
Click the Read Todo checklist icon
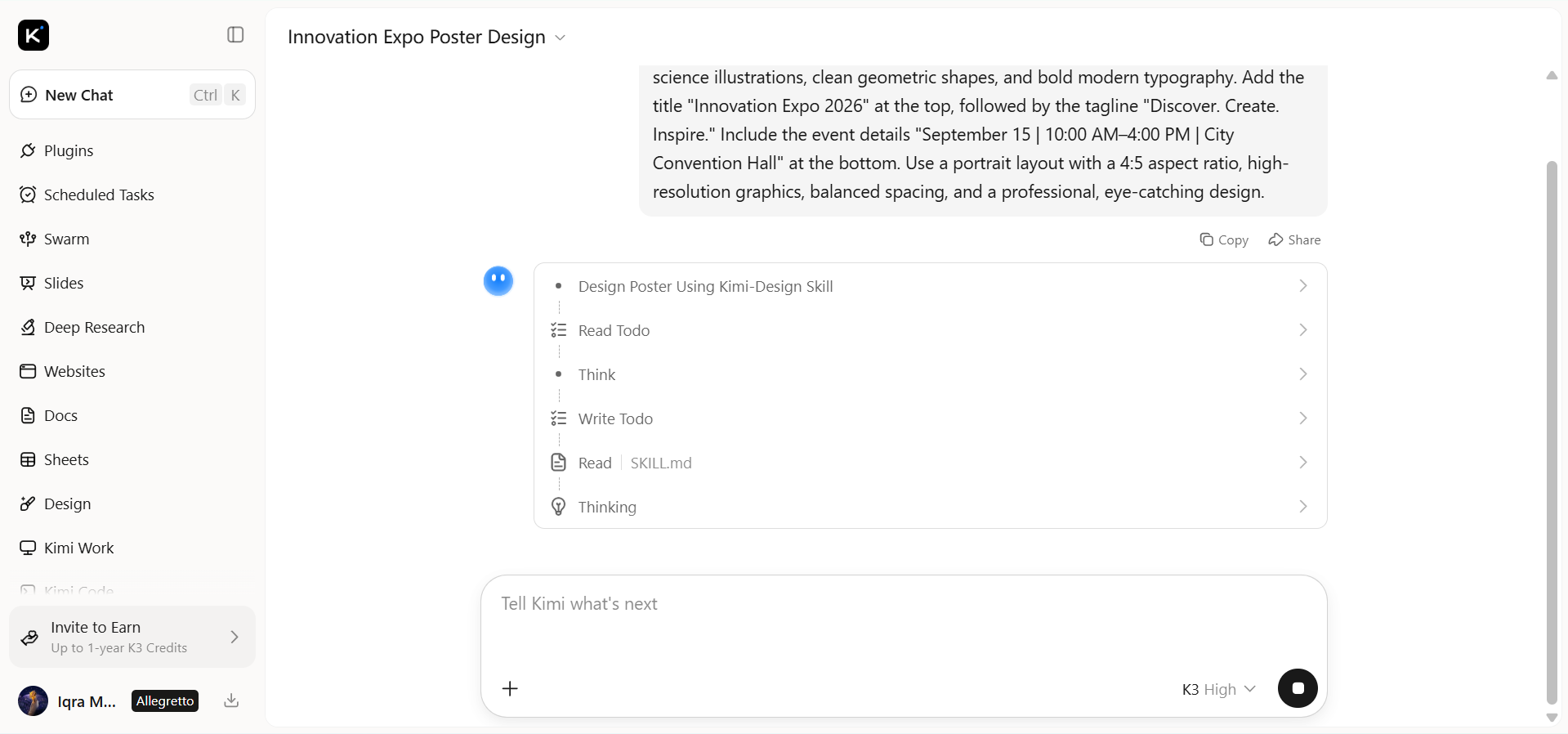[559, 330]
